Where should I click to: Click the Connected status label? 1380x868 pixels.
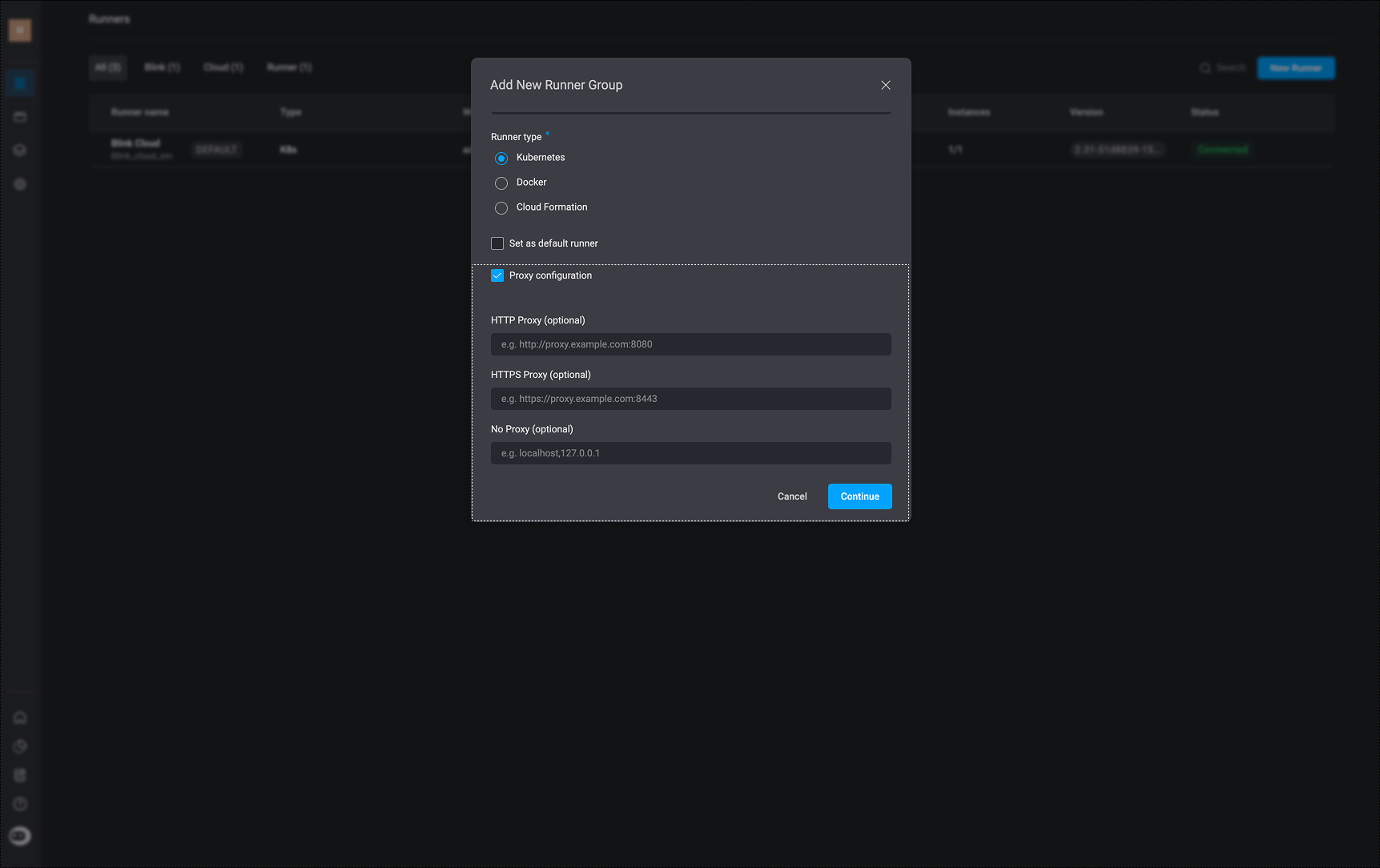1222,150
